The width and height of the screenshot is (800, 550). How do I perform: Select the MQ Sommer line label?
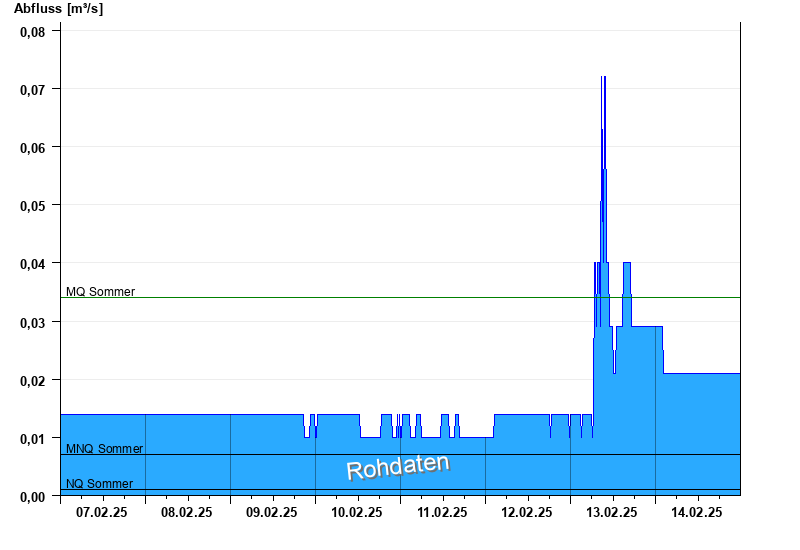101,292
